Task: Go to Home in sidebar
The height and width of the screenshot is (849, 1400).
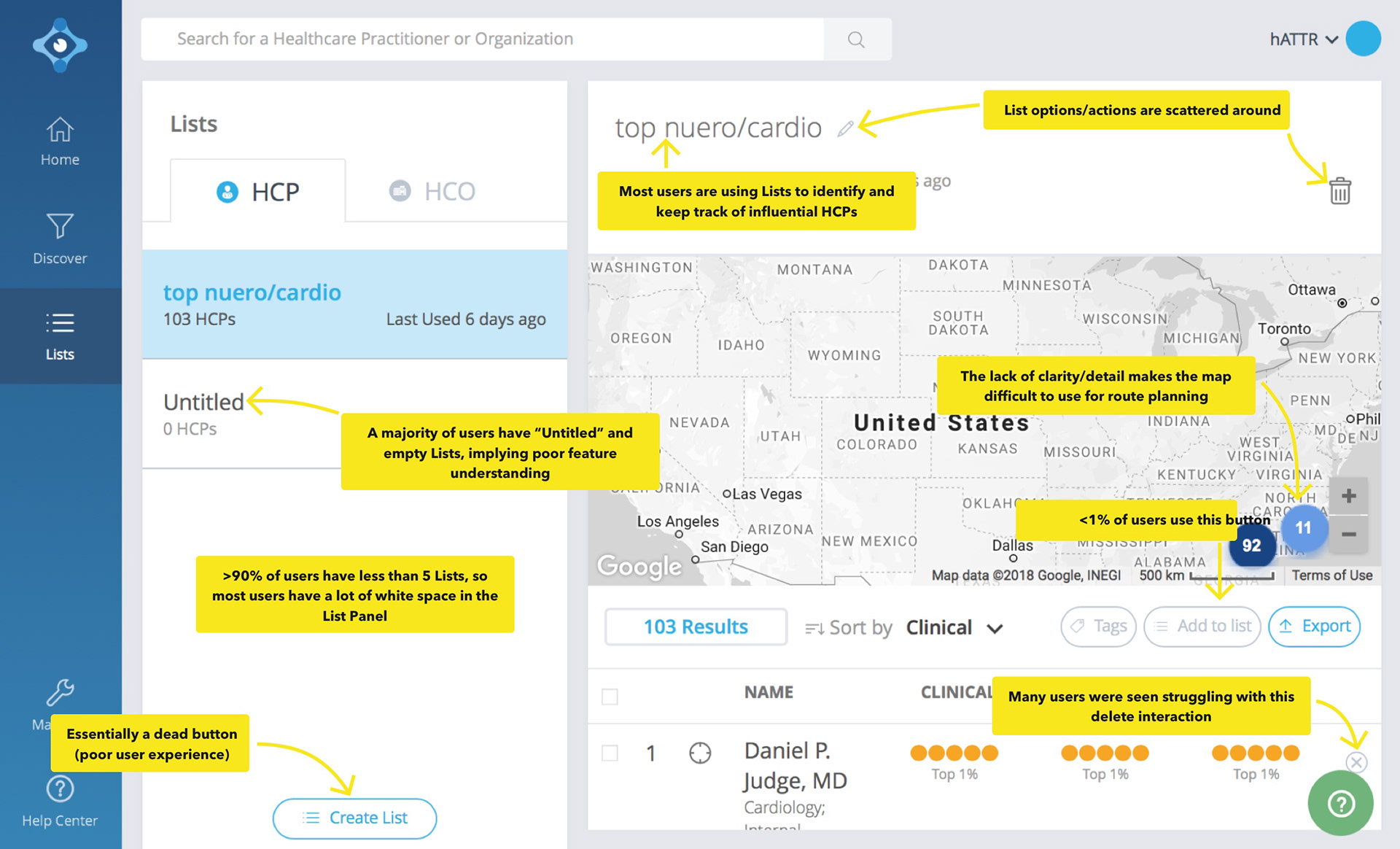Action: click(x=60, y=142)
